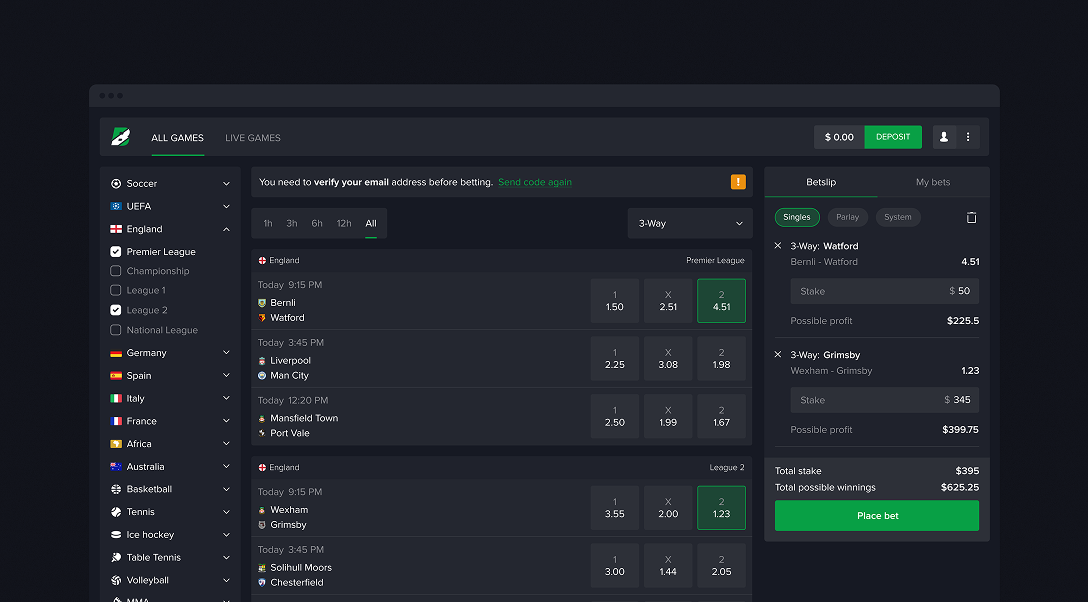Expand the Germany leagues list
The image size is (1088, 602).
click(226, 353)
